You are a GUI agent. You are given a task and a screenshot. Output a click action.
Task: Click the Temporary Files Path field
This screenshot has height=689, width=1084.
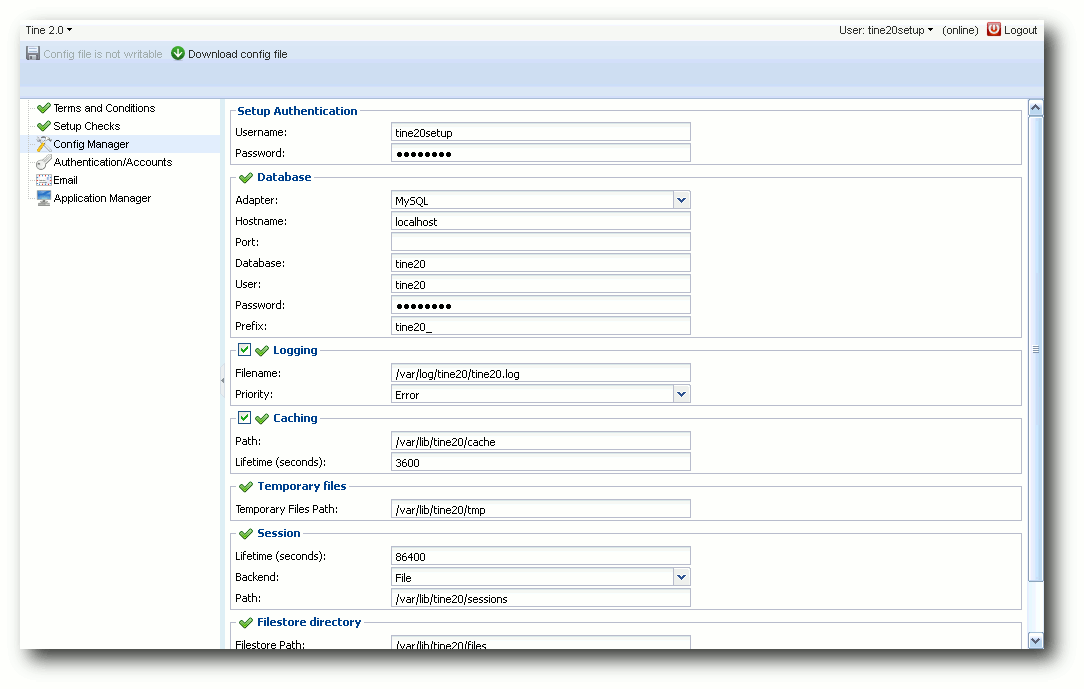coord(541,509)
